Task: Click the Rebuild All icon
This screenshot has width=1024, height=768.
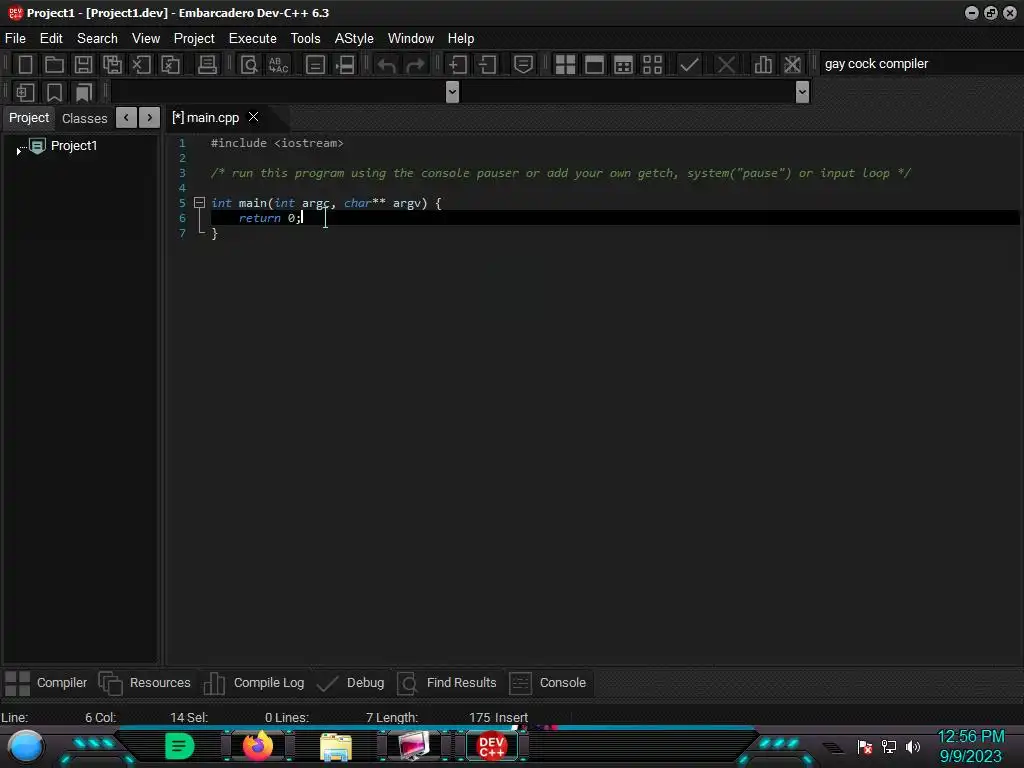Action: click(652, 65)
